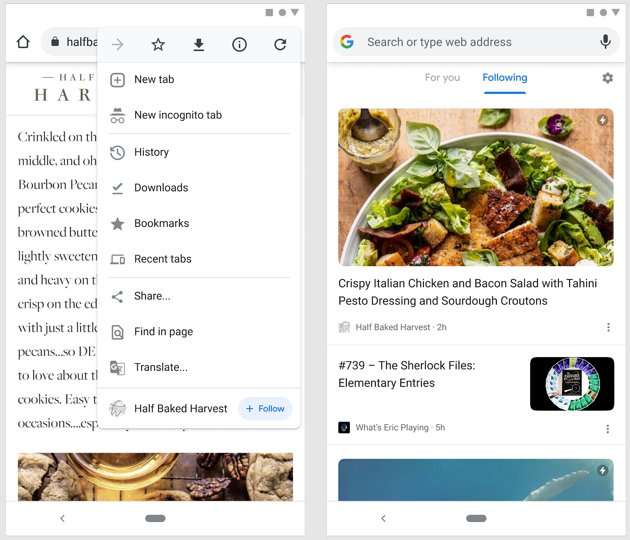Switch to the For you tab
This screenshot has height=540, width=630.
(442, 78)
